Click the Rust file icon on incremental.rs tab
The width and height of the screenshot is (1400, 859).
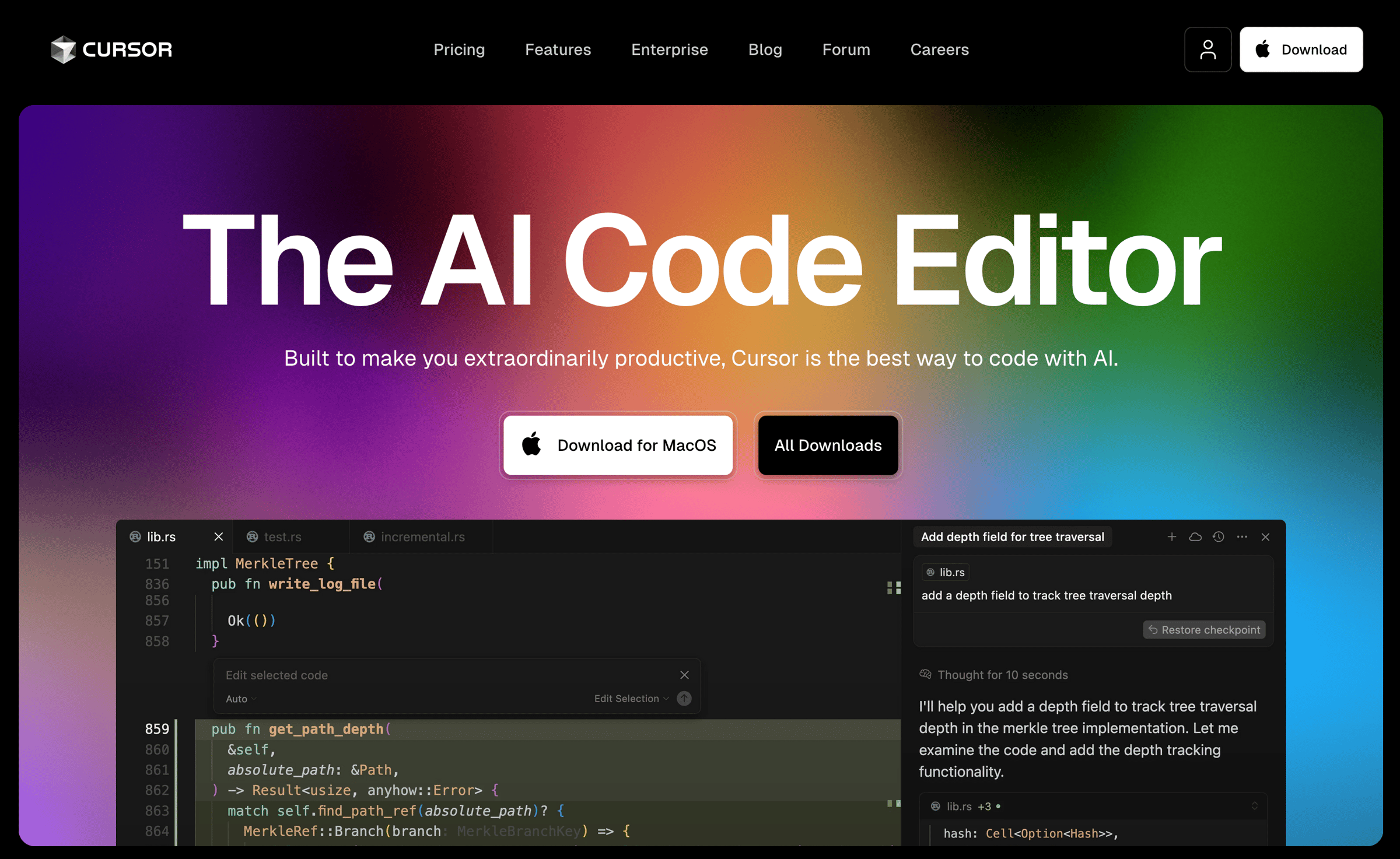pyautogui.click(x=369, y=537)
